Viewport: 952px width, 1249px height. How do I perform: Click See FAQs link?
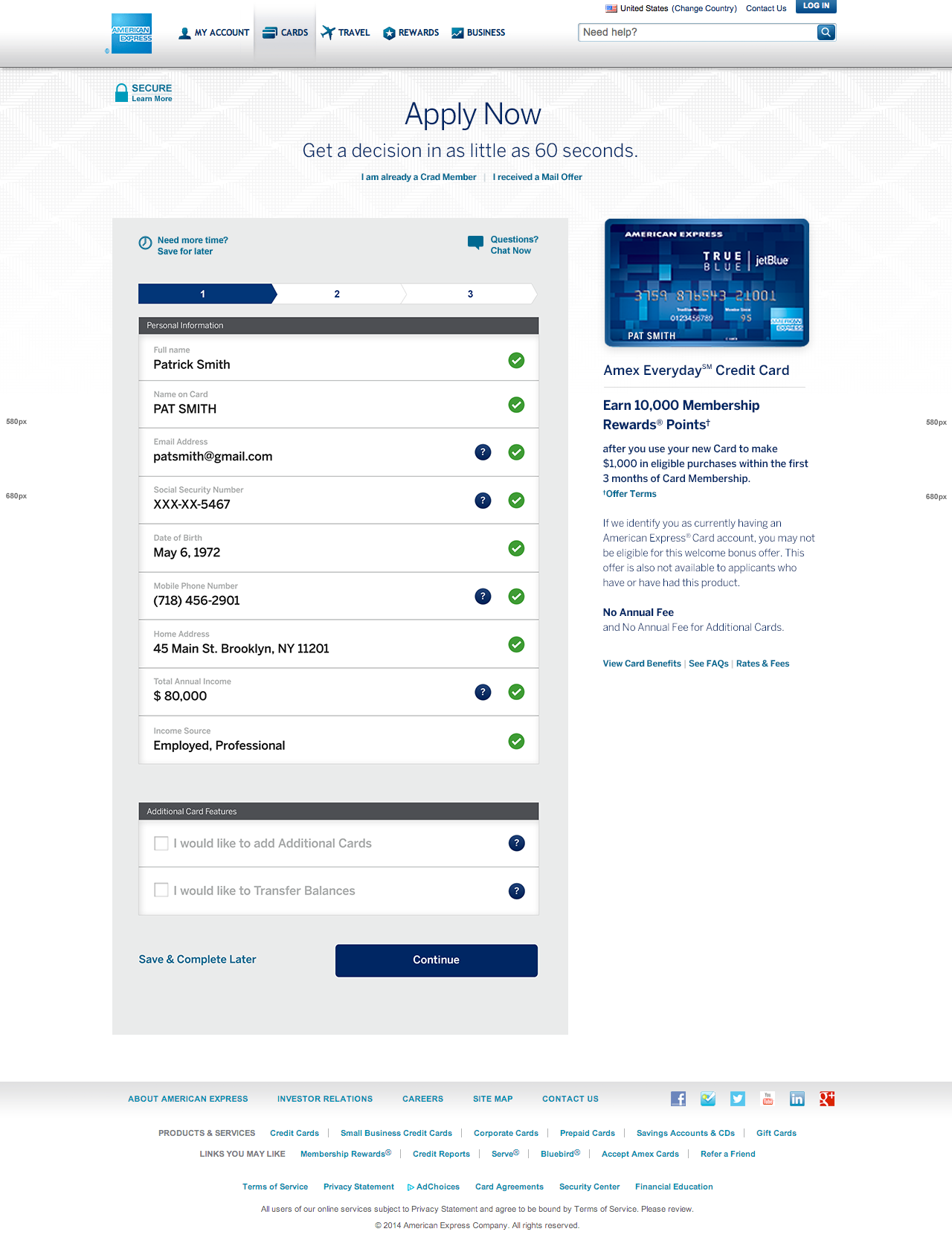[709, 664]
